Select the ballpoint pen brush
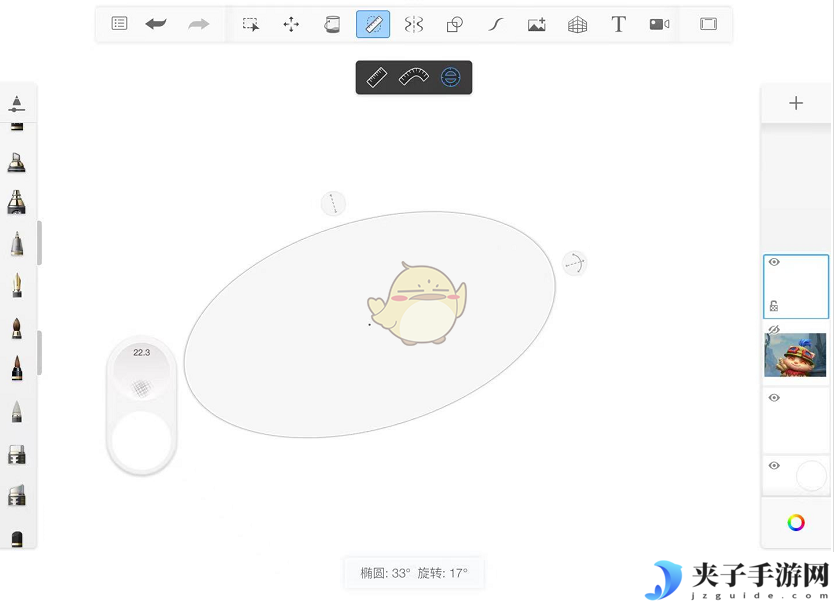The height and width of the screenshot is (608, 834). click(x=16, y=244)
